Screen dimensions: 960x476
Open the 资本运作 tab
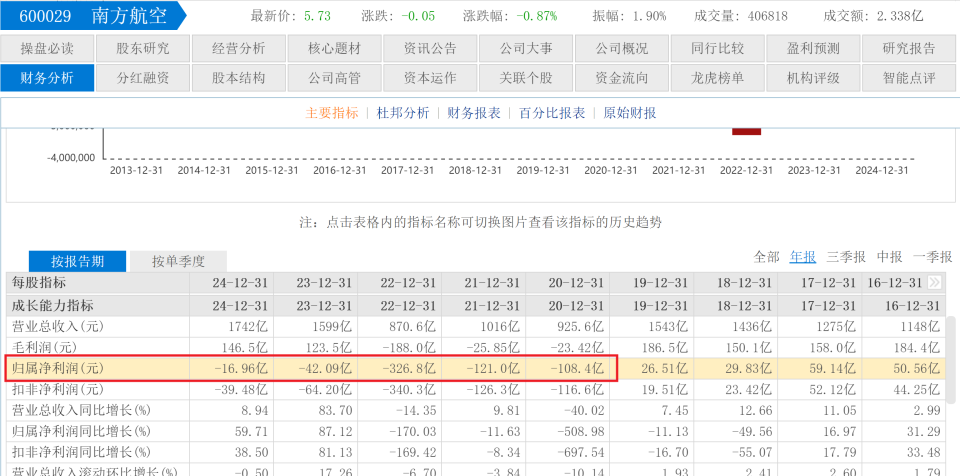(x=430, y=78)
